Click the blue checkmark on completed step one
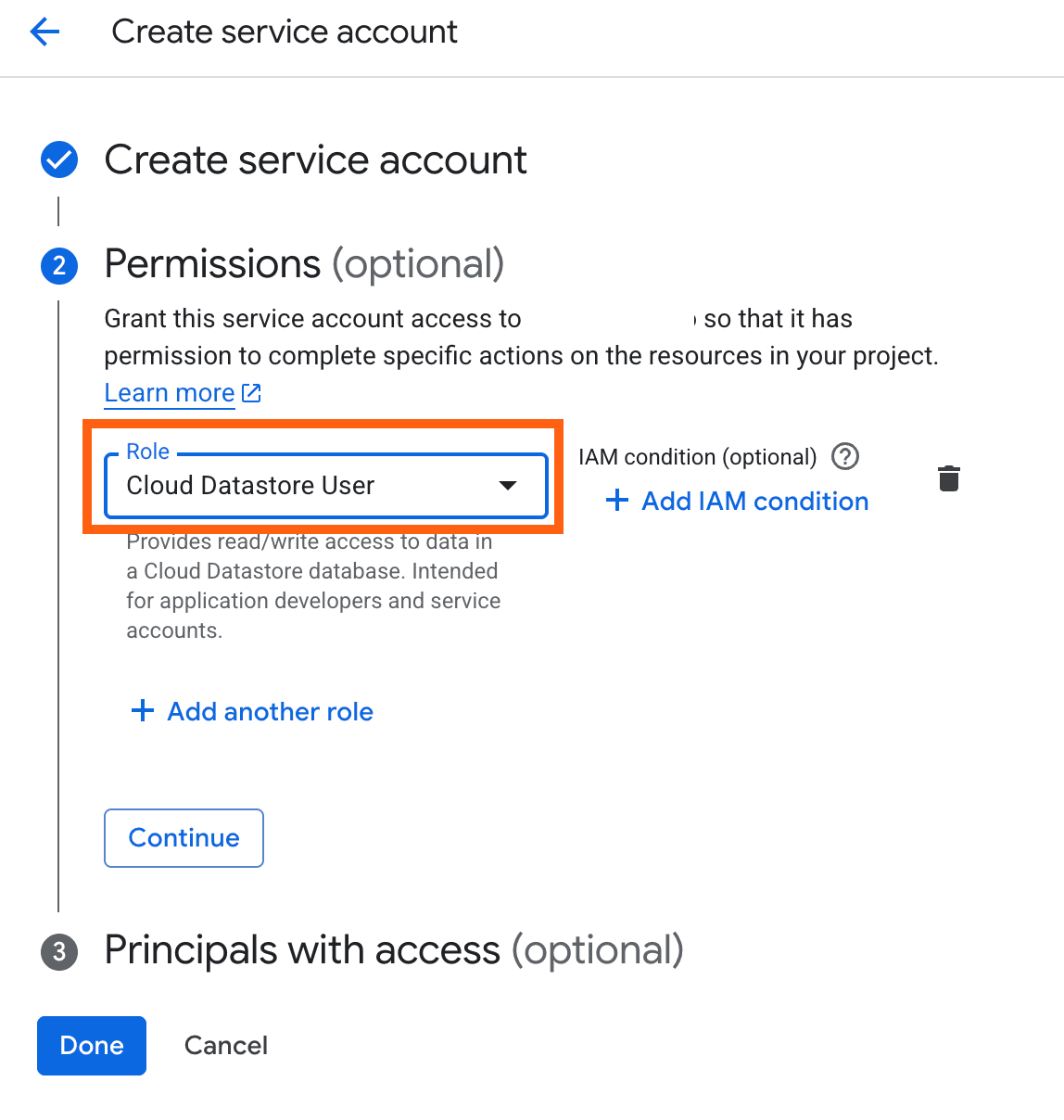Viewport: 1064px width, 1120px height. 58,159
